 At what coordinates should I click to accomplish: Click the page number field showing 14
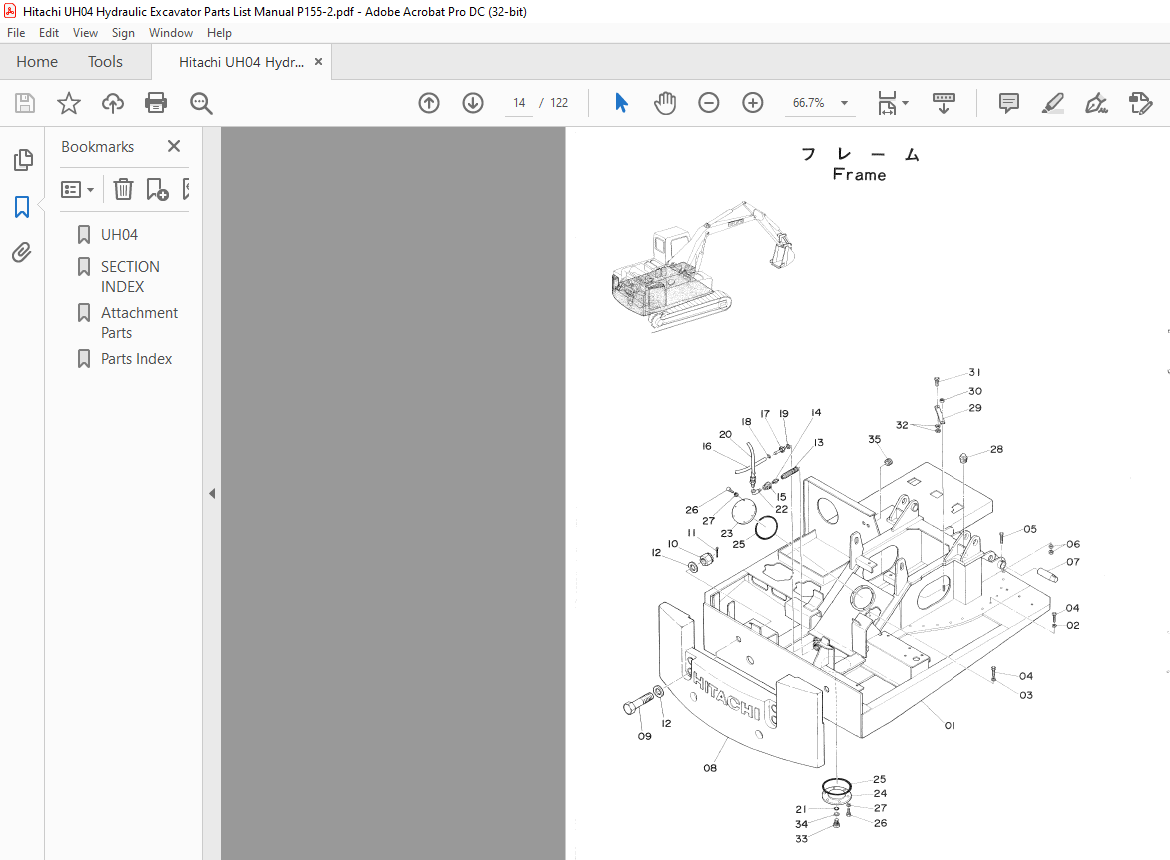tap(519, 103)
